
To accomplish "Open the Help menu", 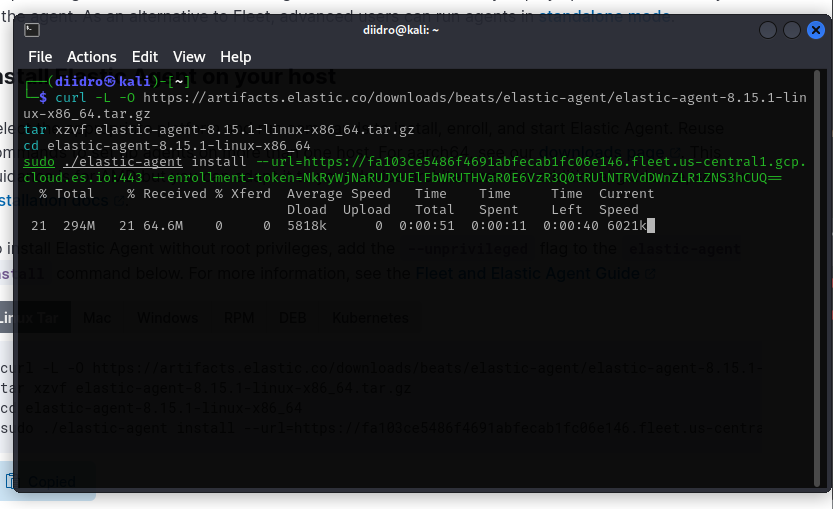I will [235, 57].
